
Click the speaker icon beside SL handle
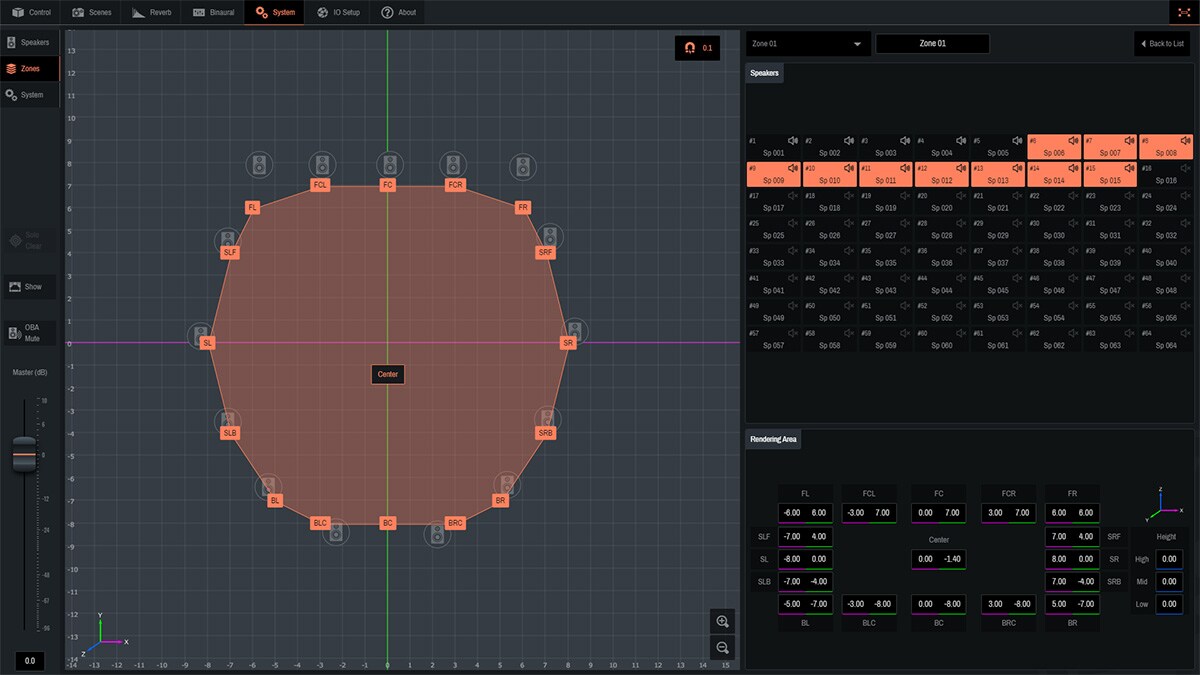[200, 333]
